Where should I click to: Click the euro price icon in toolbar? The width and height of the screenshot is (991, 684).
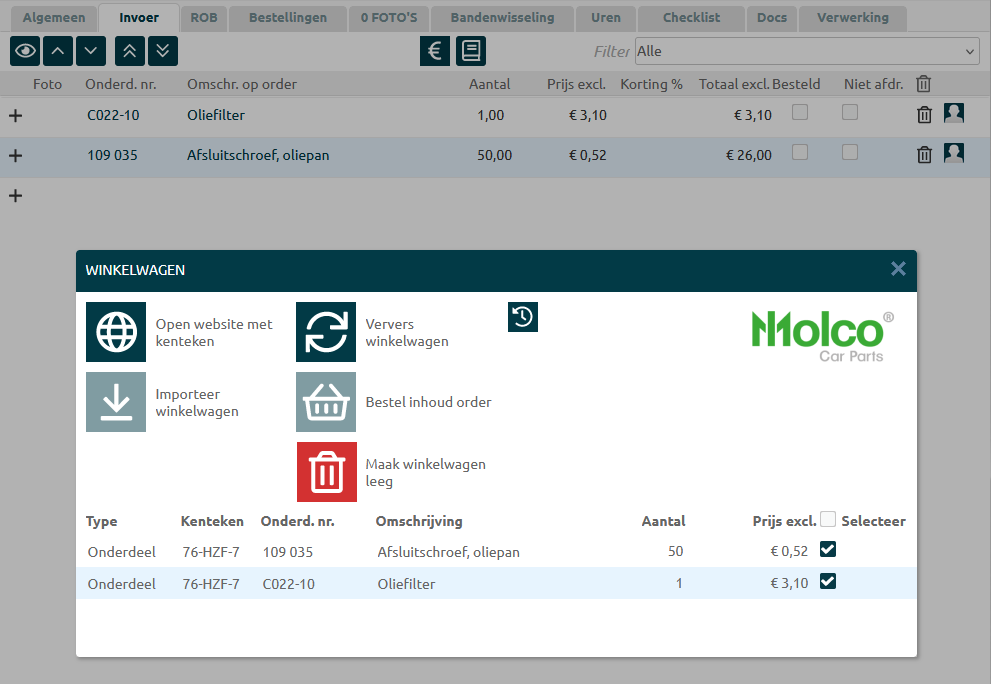coord(434,51)
